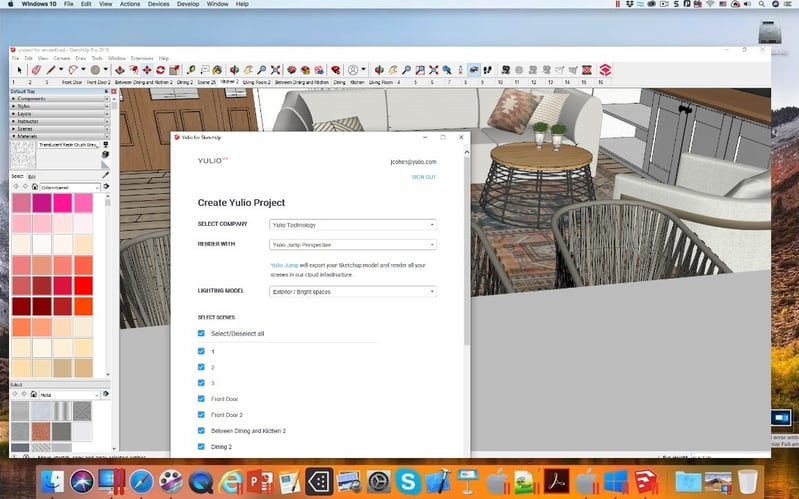Uncheck scene 2 checkbox
The height and width of the screenshot is (499, 799).
click(x=201, y=367)
